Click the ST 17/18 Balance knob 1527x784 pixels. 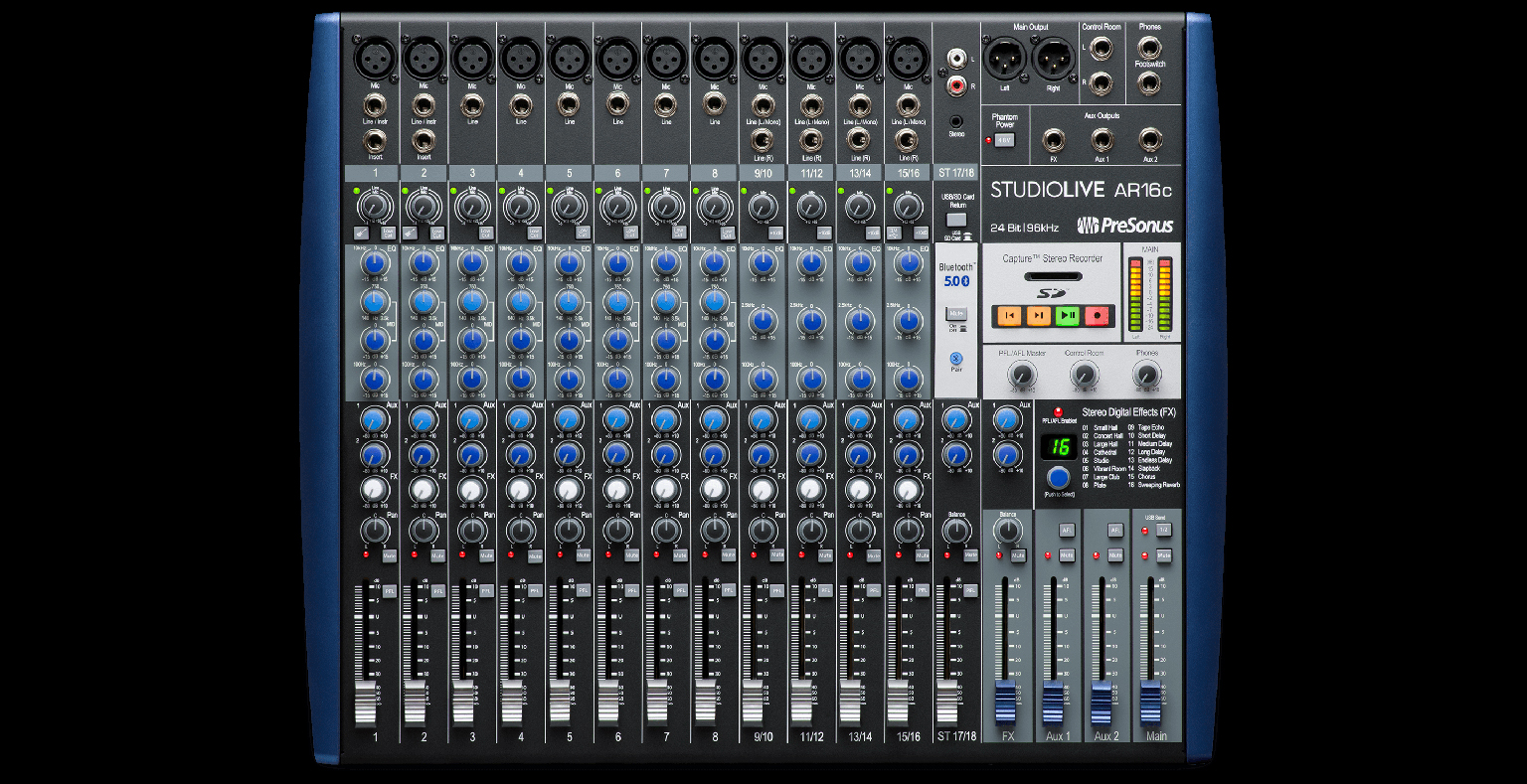(x=956, y=529)
